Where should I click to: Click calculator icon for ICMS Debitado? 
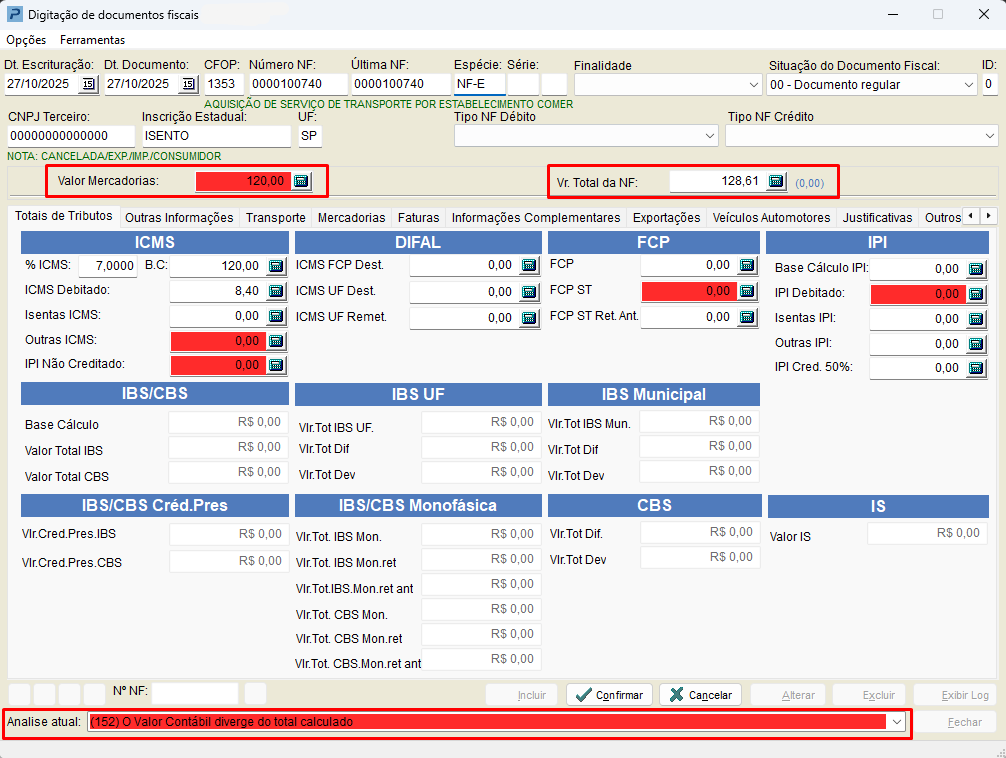tap(277, 291)
